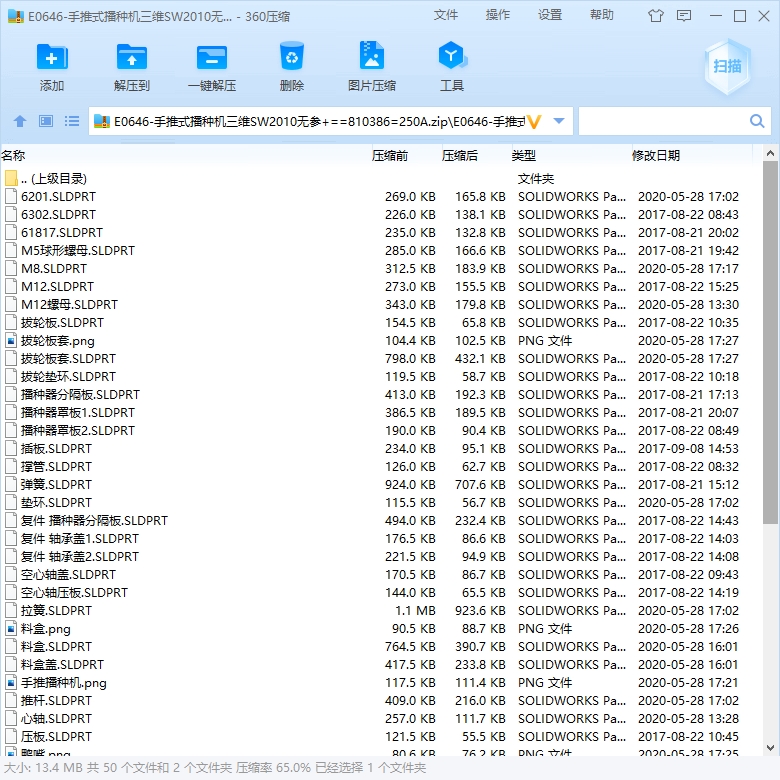
Task: Open the feedback message icon in the title bar
Action: point(684,16)
